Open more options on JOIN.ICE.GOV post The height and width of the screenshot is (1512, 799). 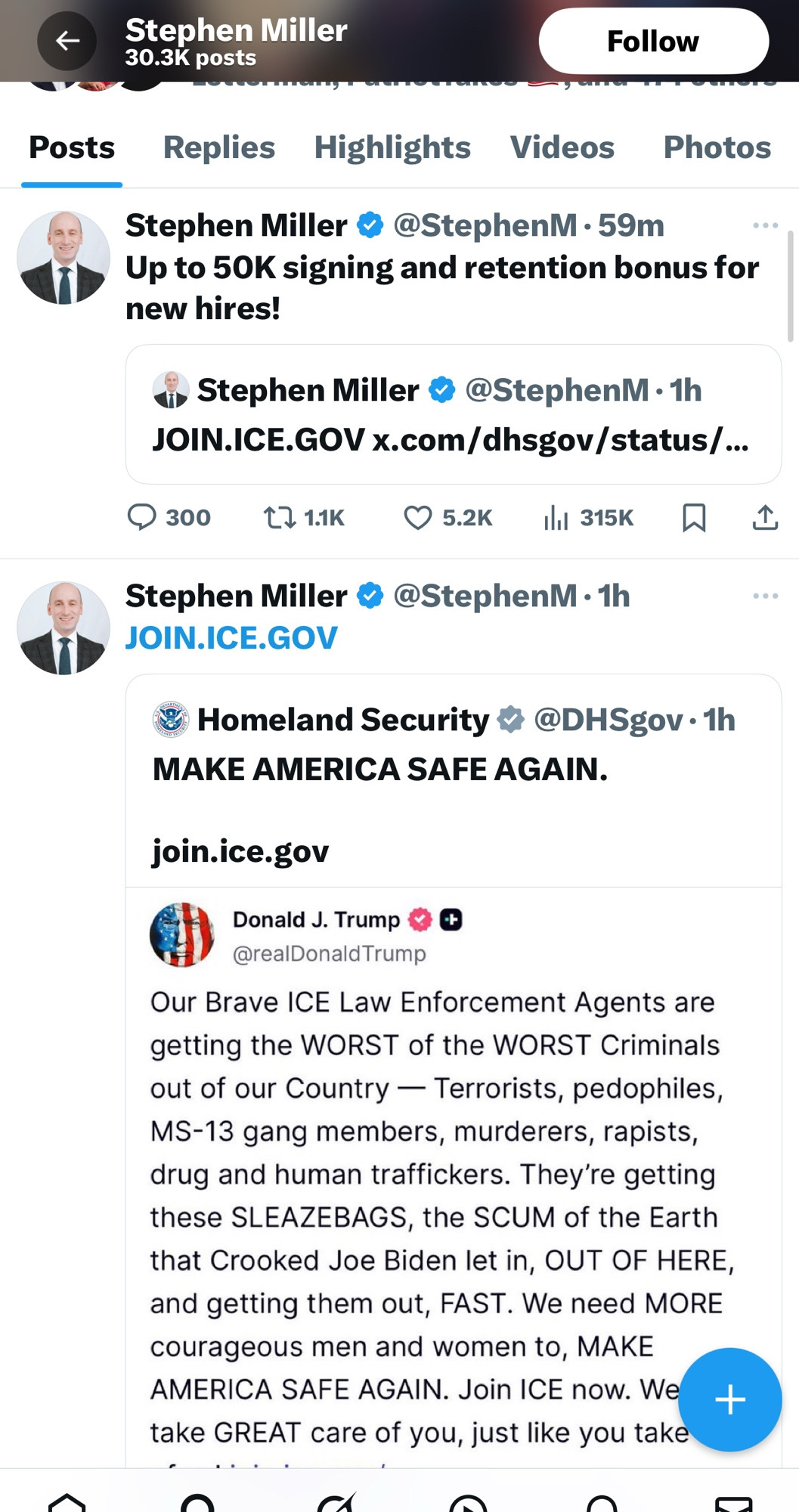coord(765,596)
